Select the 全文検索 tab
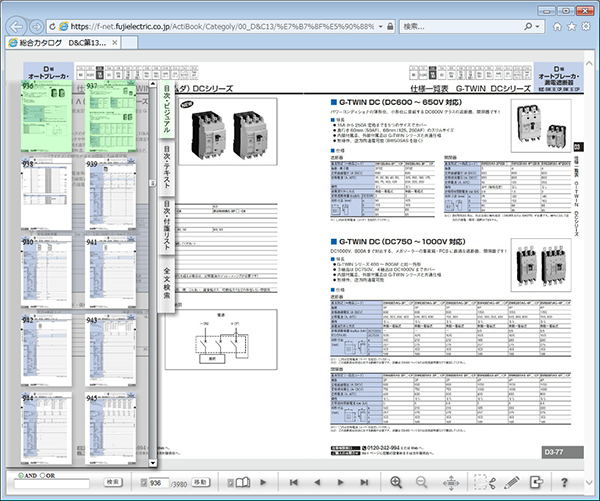The width and height of the screenshot is (600, 501). (x=167, y=284)
